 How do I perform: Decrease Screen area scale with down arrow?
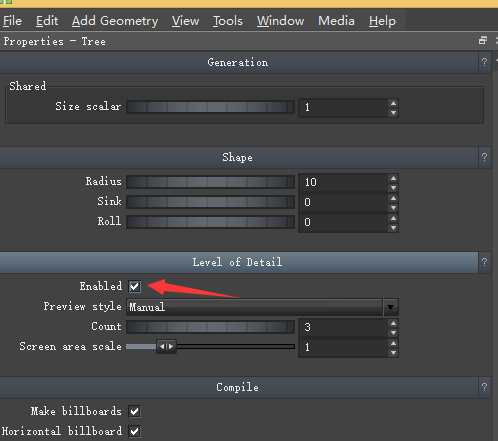coord(393,353)
